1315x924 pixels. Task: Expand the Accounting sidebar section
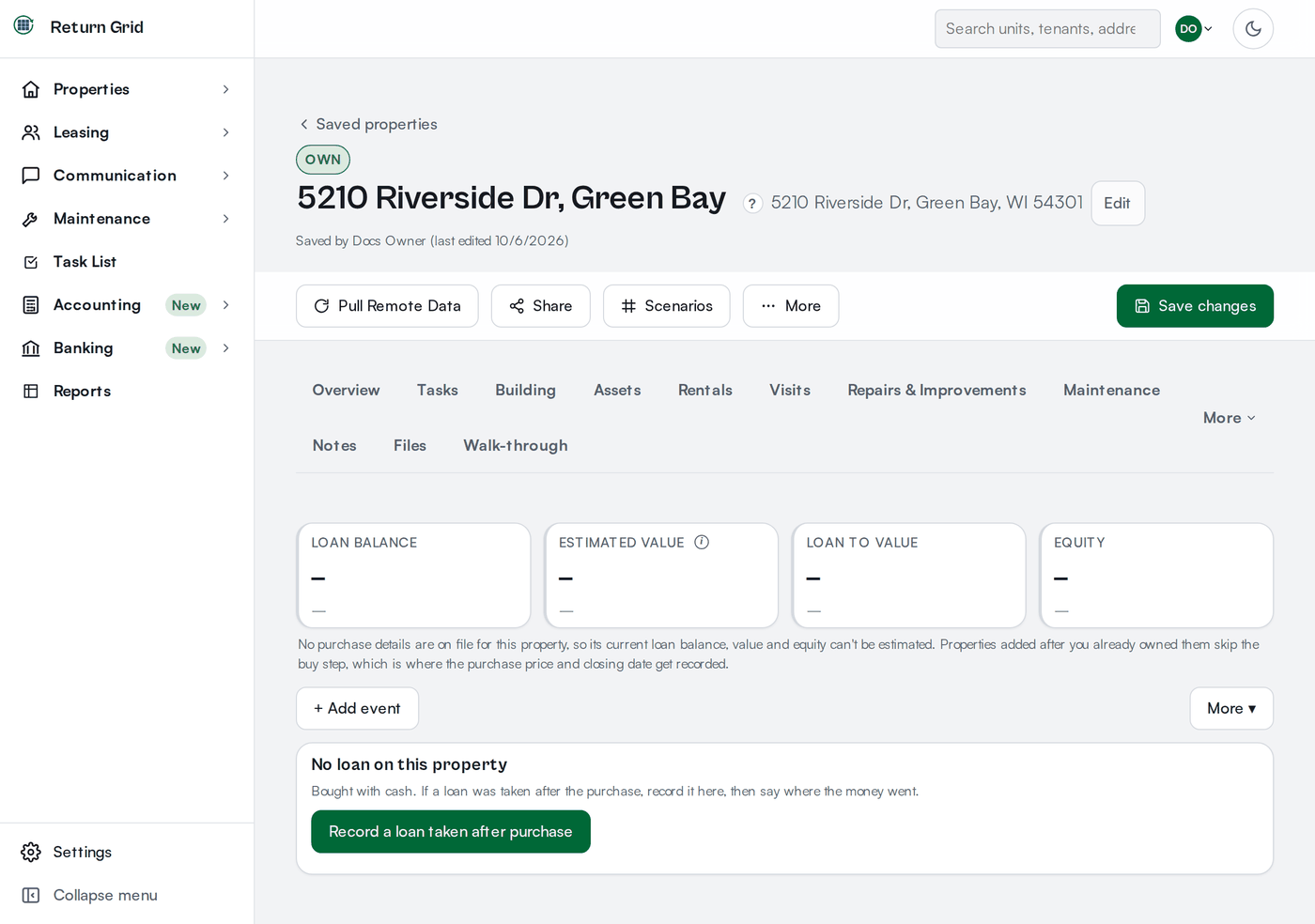pyautogui.click(x=226, y=305)
